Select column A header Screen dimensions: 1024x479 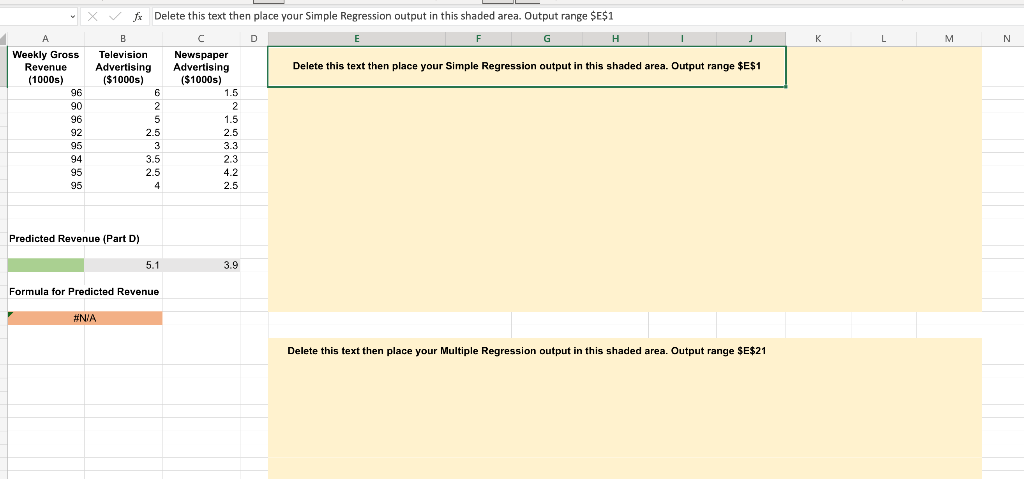pyautogui.click(x=46, y=39)
